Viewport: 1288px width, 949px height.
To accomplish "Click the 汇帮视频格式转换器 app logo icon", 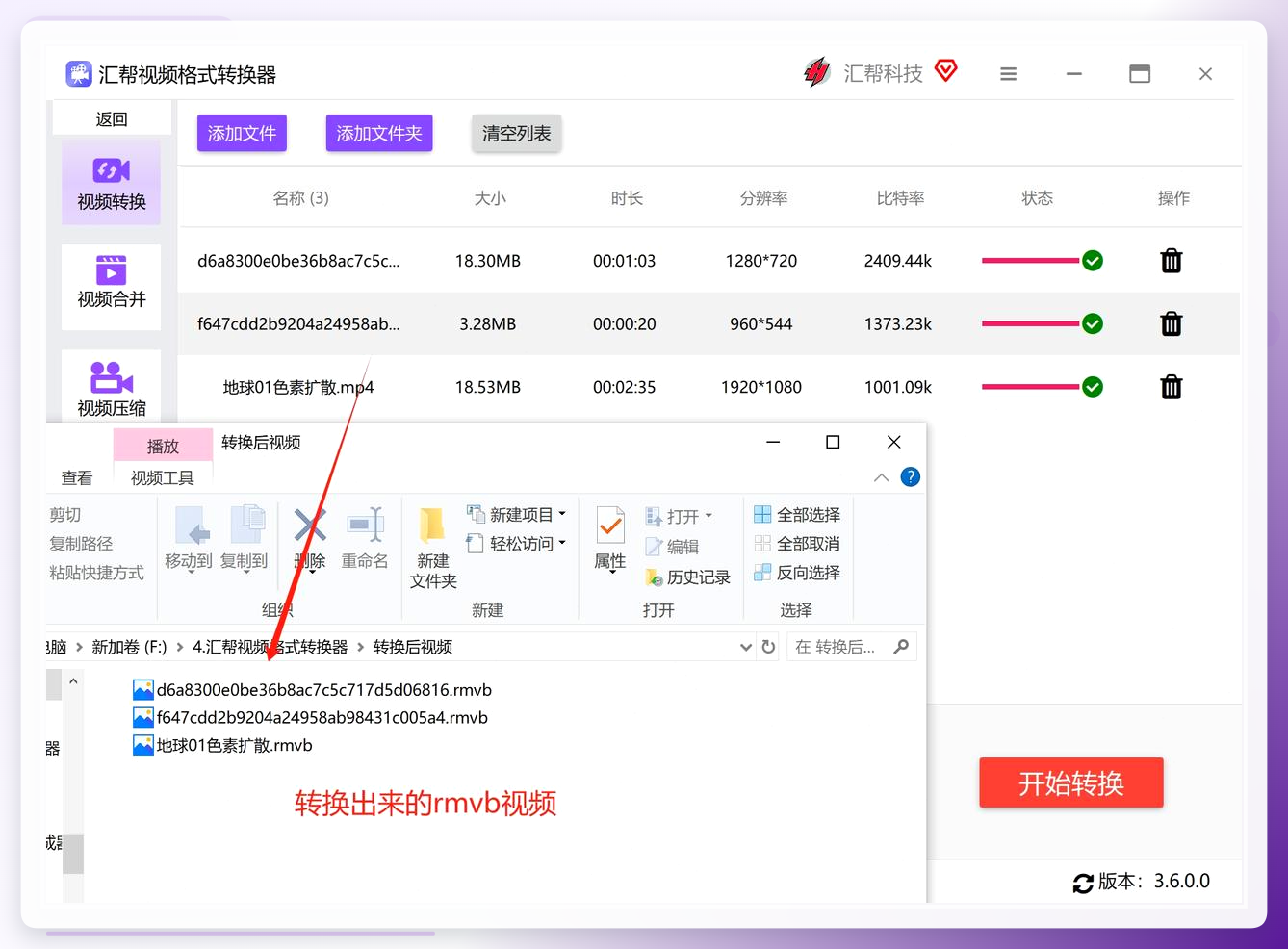I will [x=79, y=74].
